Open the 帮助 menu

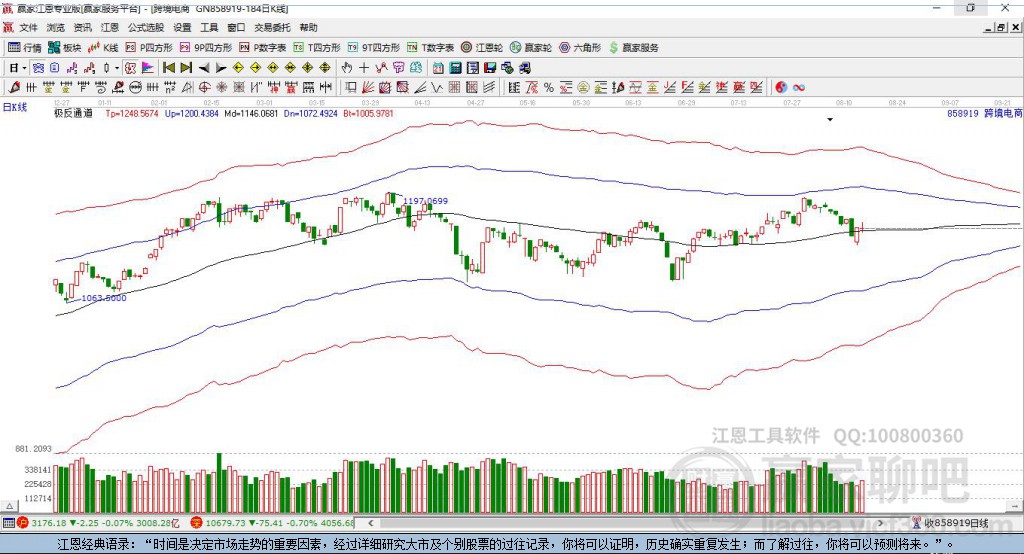pyautogui.click(x=308, y=27)
